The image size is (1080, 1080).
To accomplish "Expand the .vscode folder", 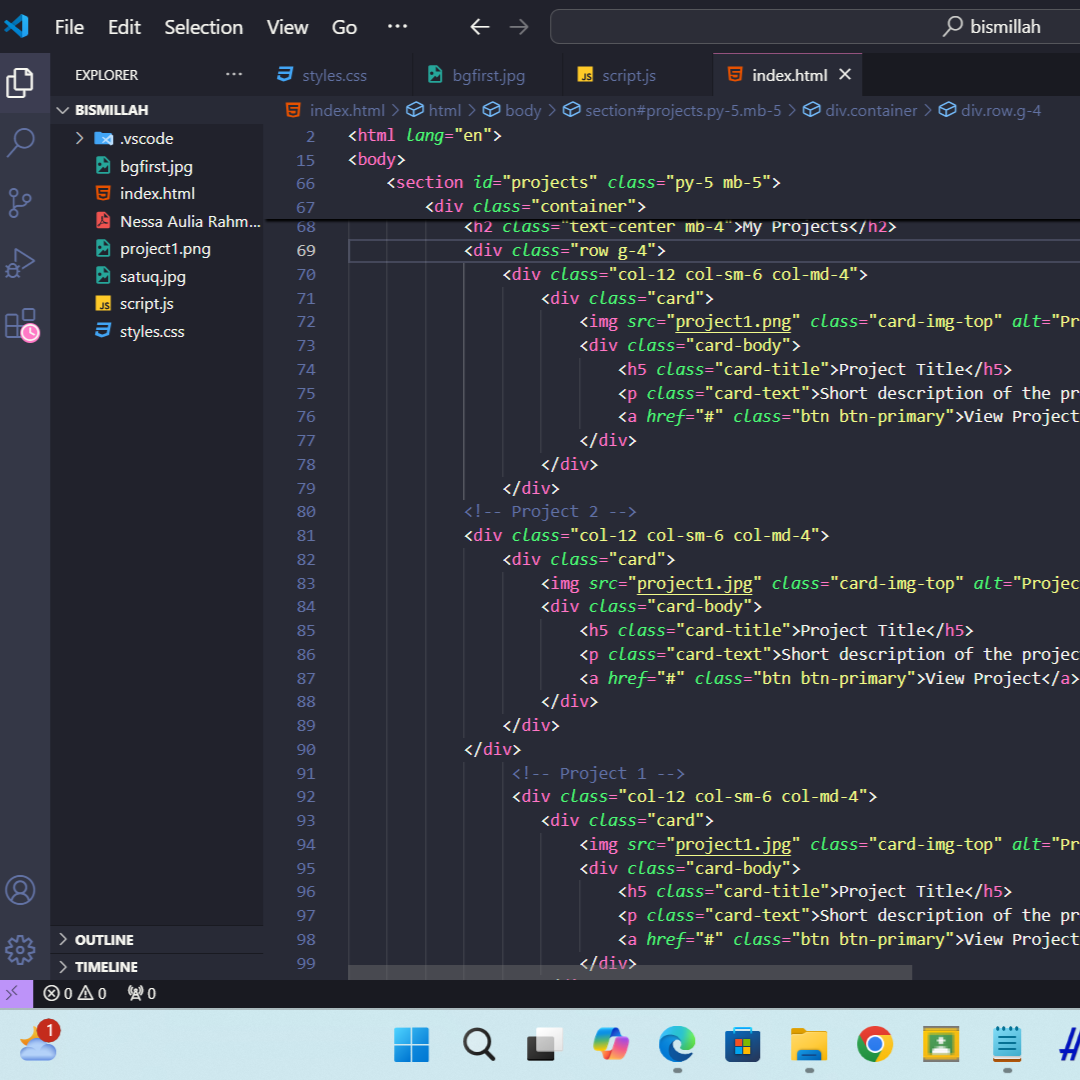I will (146, 138).
